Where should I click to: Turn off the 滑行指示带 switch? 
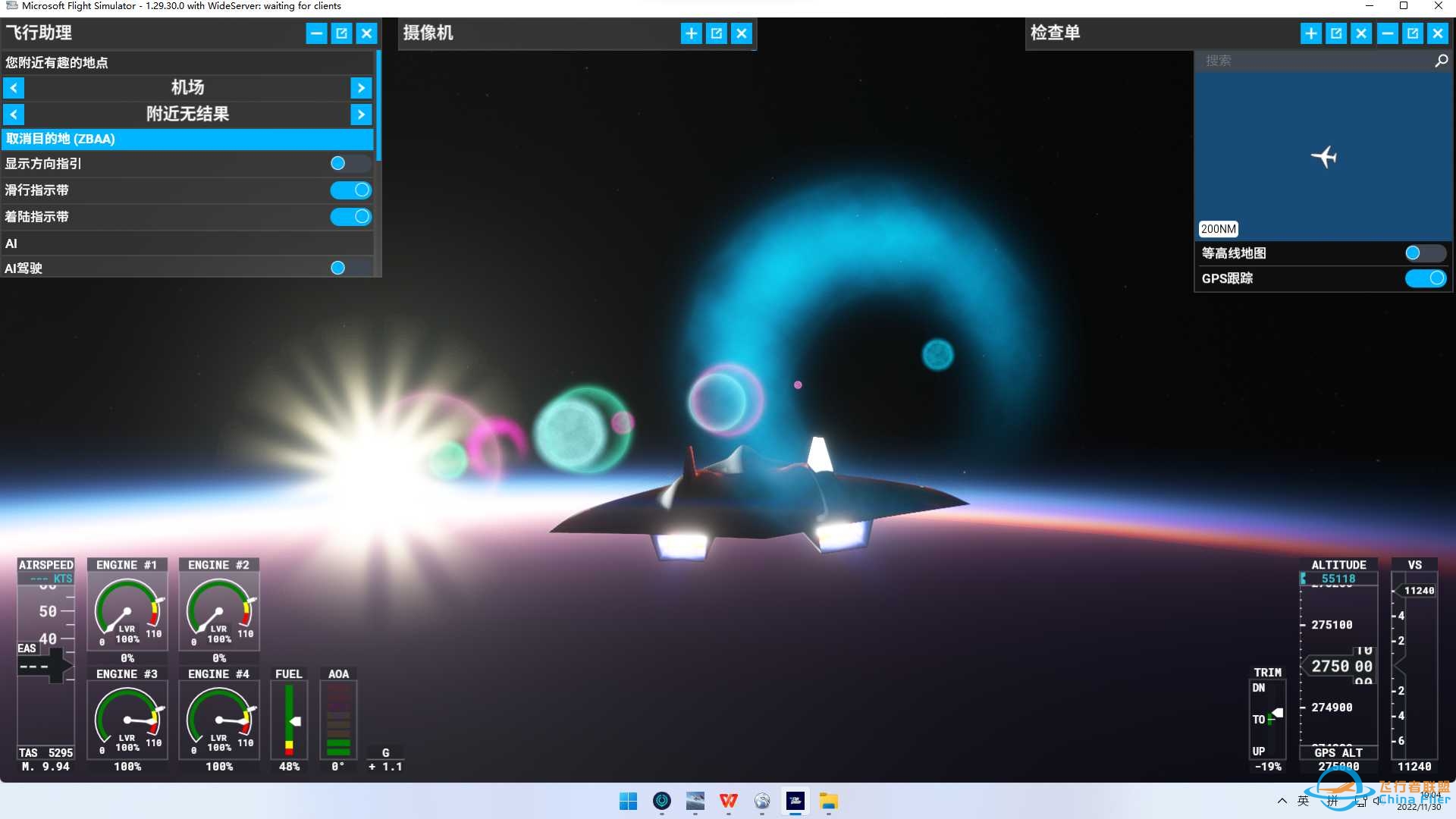350,190
